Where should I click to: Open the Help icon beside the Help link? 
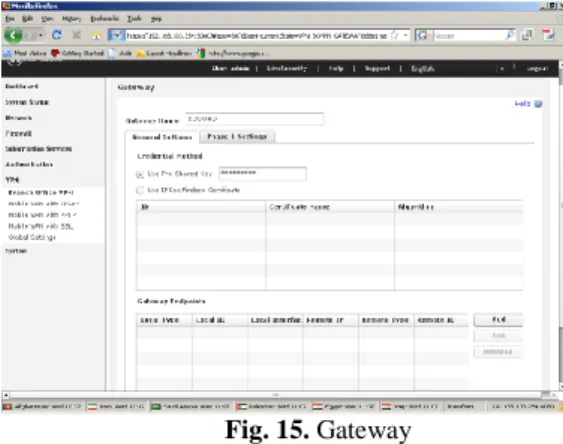point(538,104)
